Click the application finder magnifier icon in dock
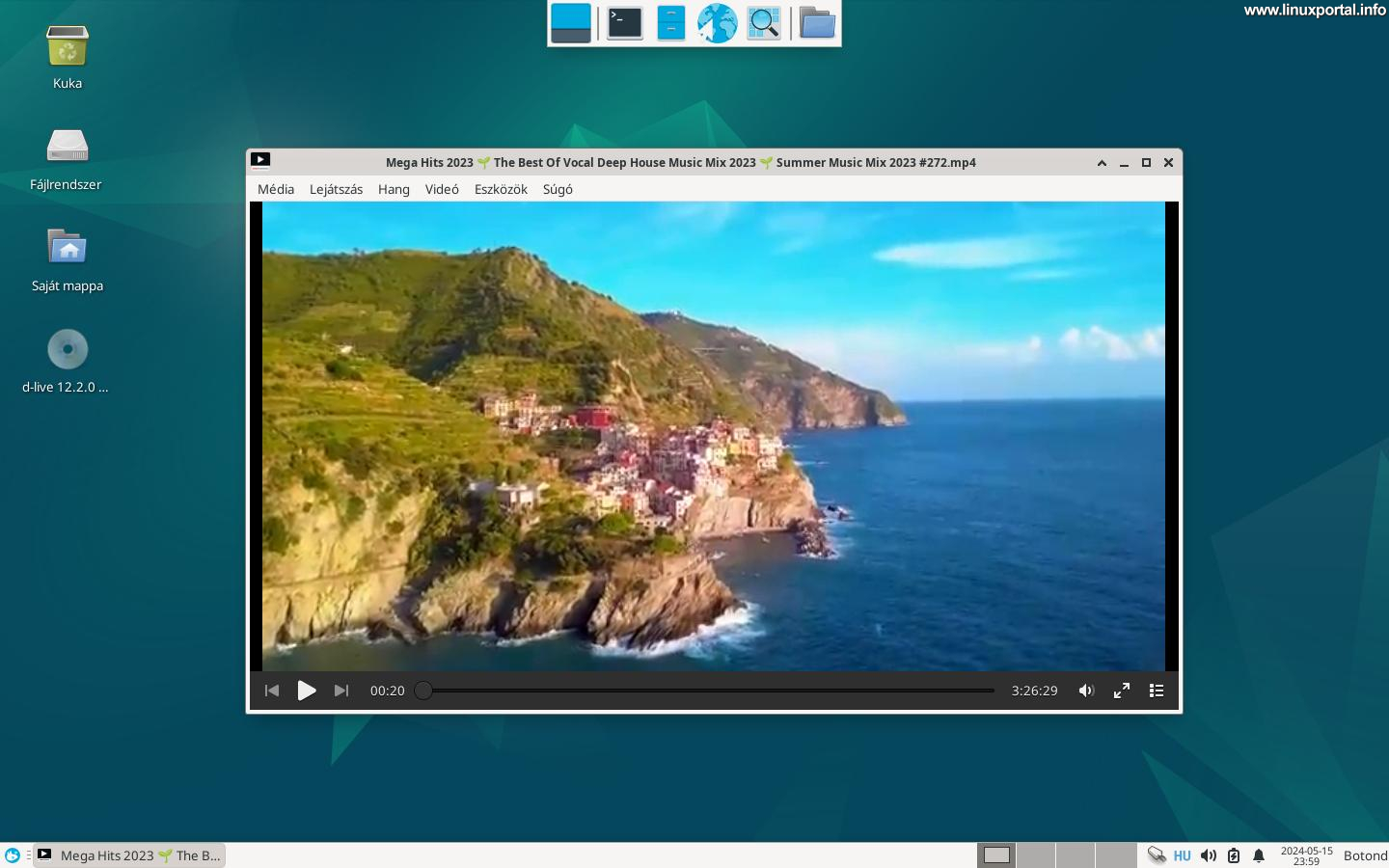1389x868 pixels. 763,22
